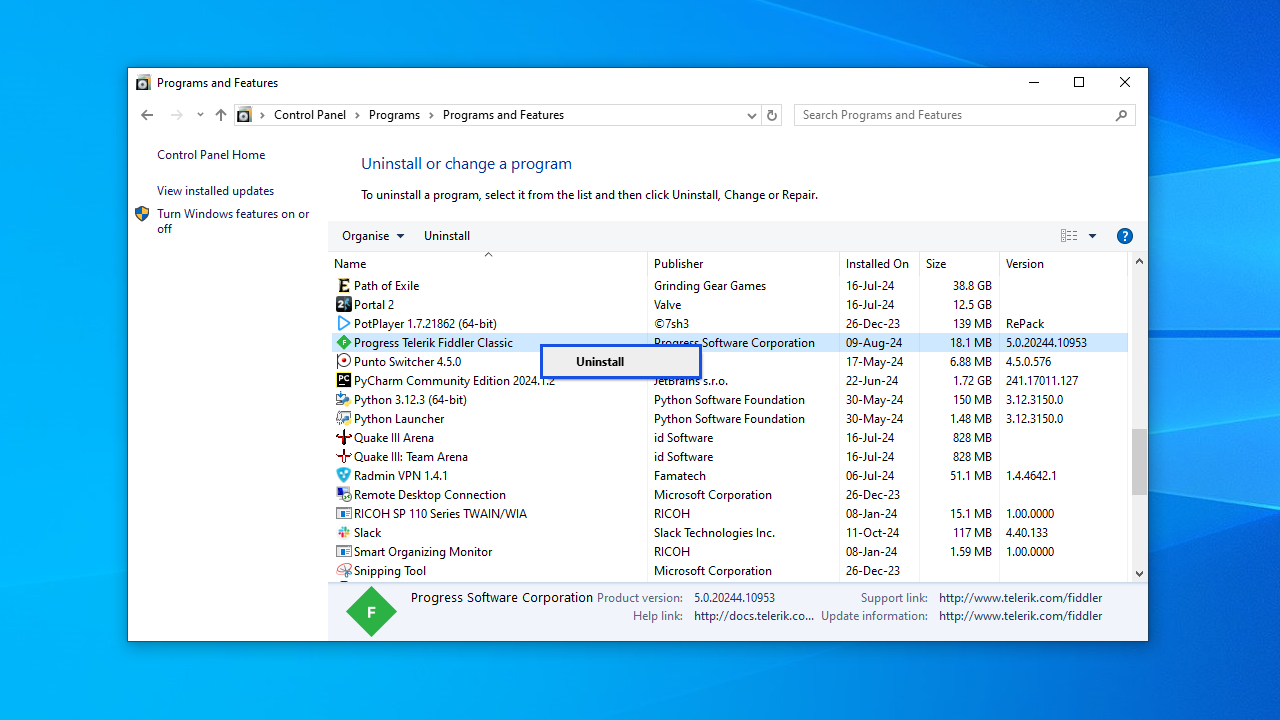Click the Smart Organizing Monitor icon

(x=344, y=552)
